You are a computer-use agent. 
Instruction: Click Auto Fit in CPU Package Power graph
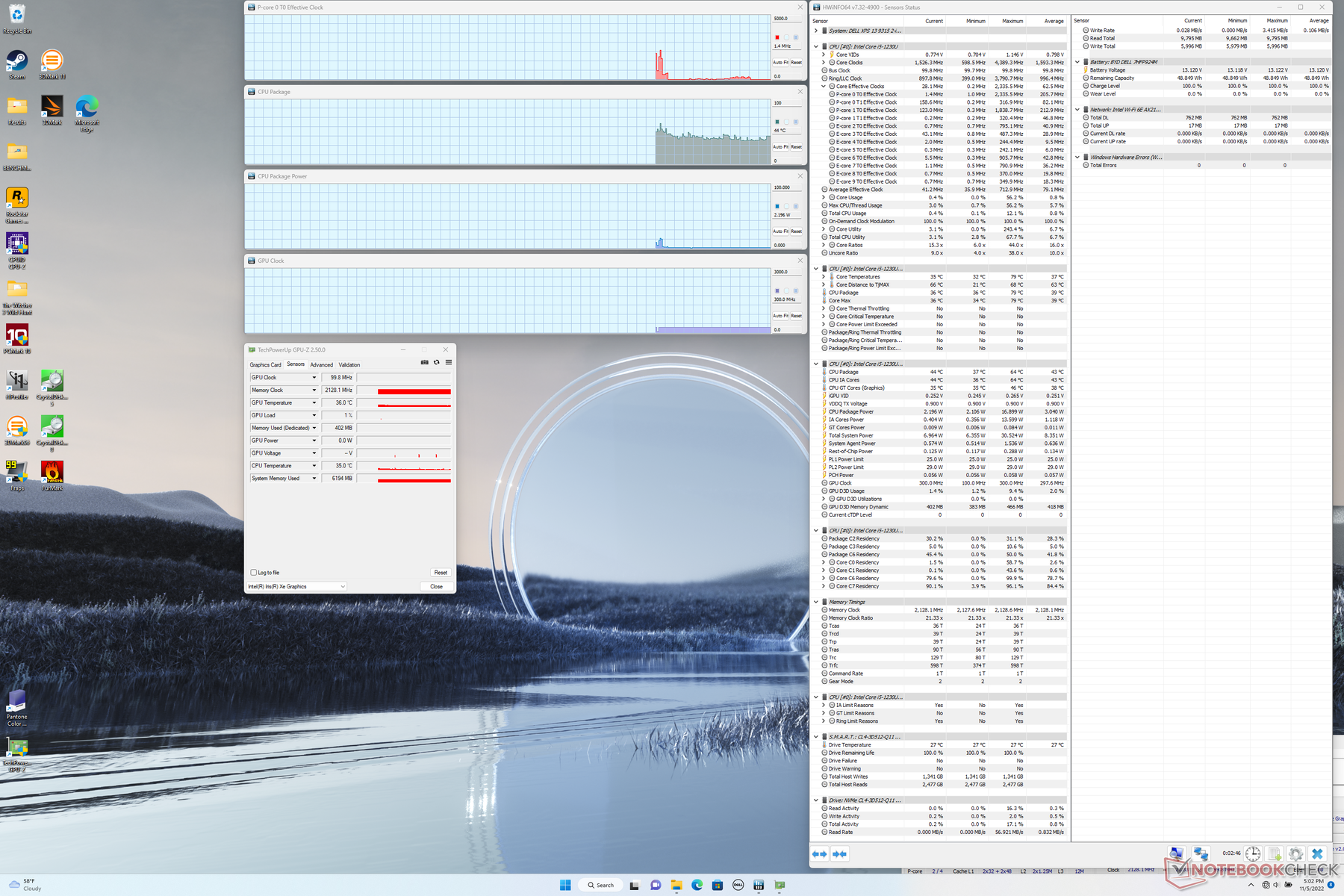[x=780, y=231]
